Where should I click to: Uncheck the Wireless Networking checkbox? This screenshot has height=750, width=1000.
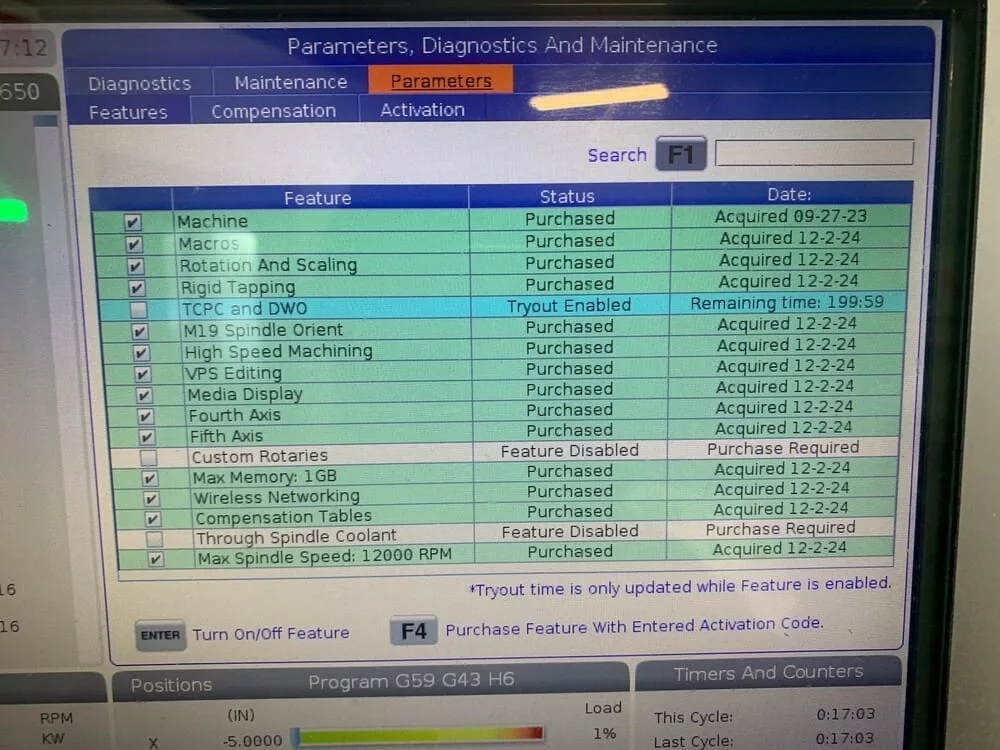tap(151, 498)
